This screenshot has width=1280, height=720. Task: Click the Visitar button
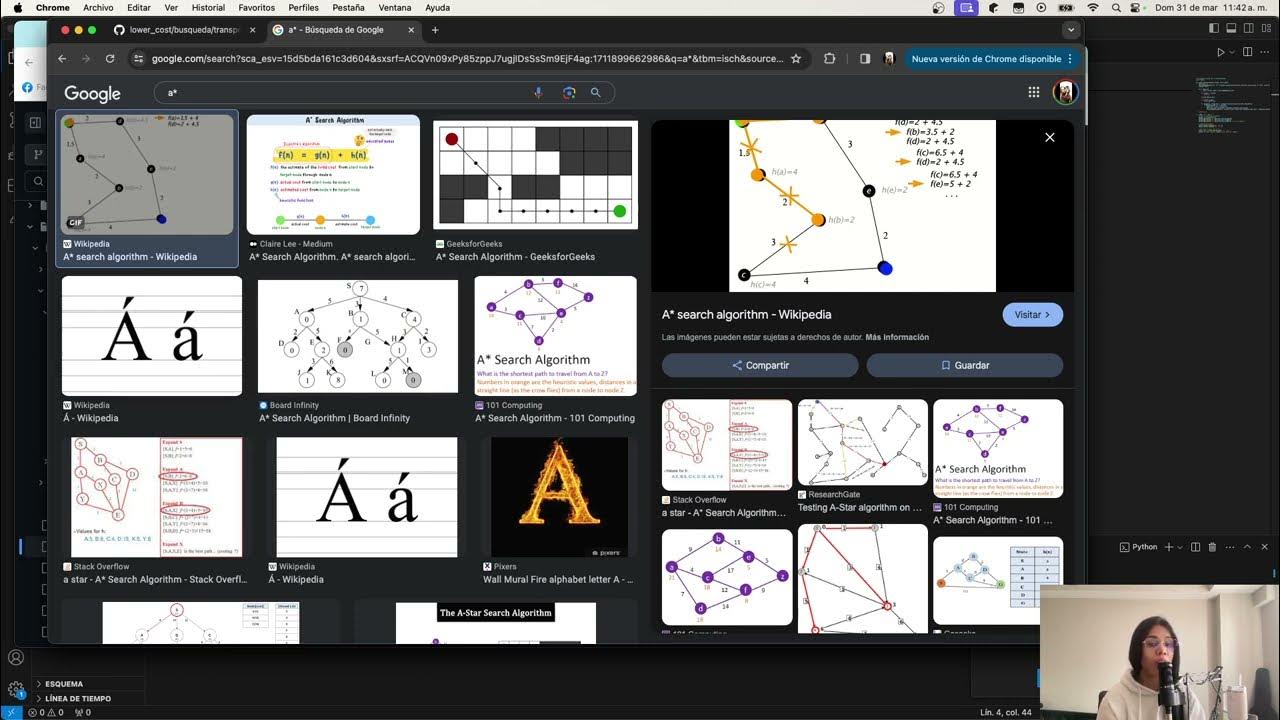pyautogui.click(x=1032, y=314)
